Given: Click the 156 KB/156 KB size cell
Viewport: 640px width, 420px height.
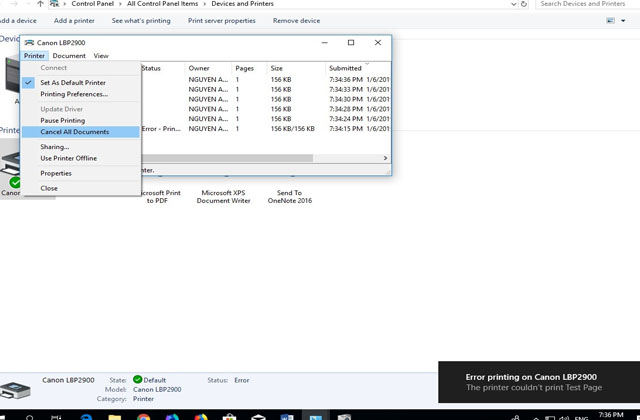Looking at the screenshot, I should 292,129.
